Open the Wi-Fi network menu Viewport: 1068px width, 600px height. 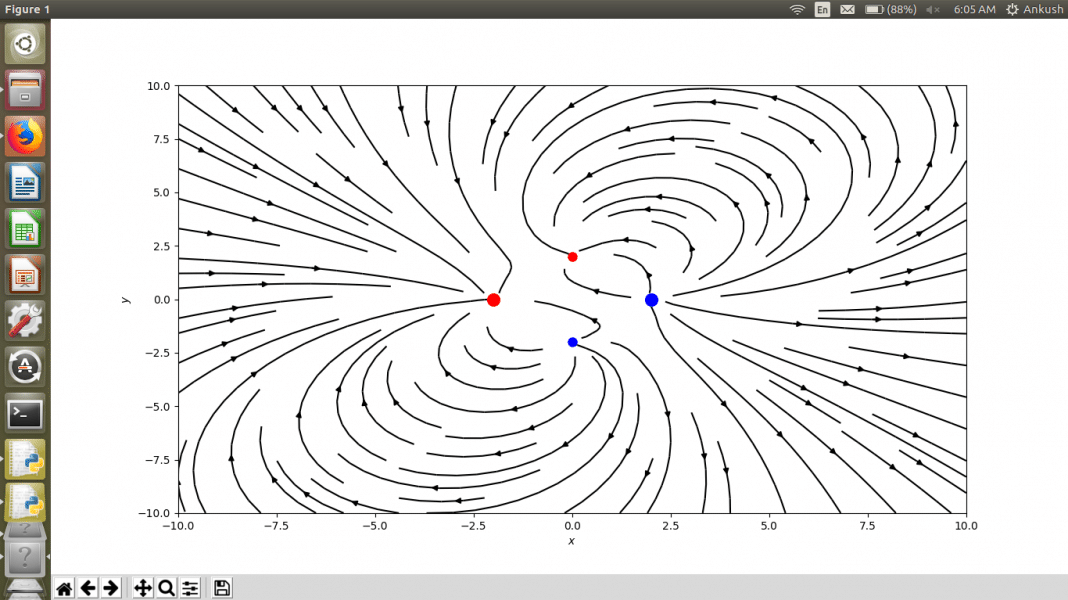tap(797, 9)
